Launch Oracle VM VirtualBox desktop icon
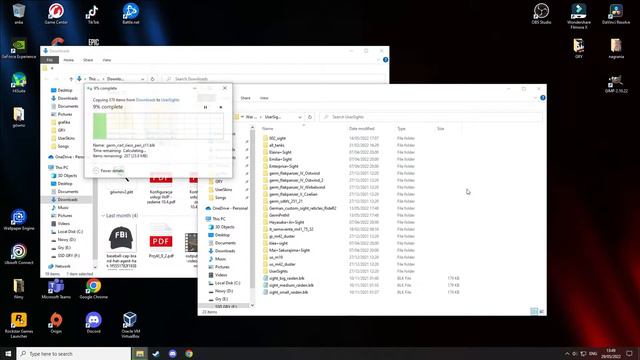The width and height of the screenshot is (640, 360). click(131, 325)
